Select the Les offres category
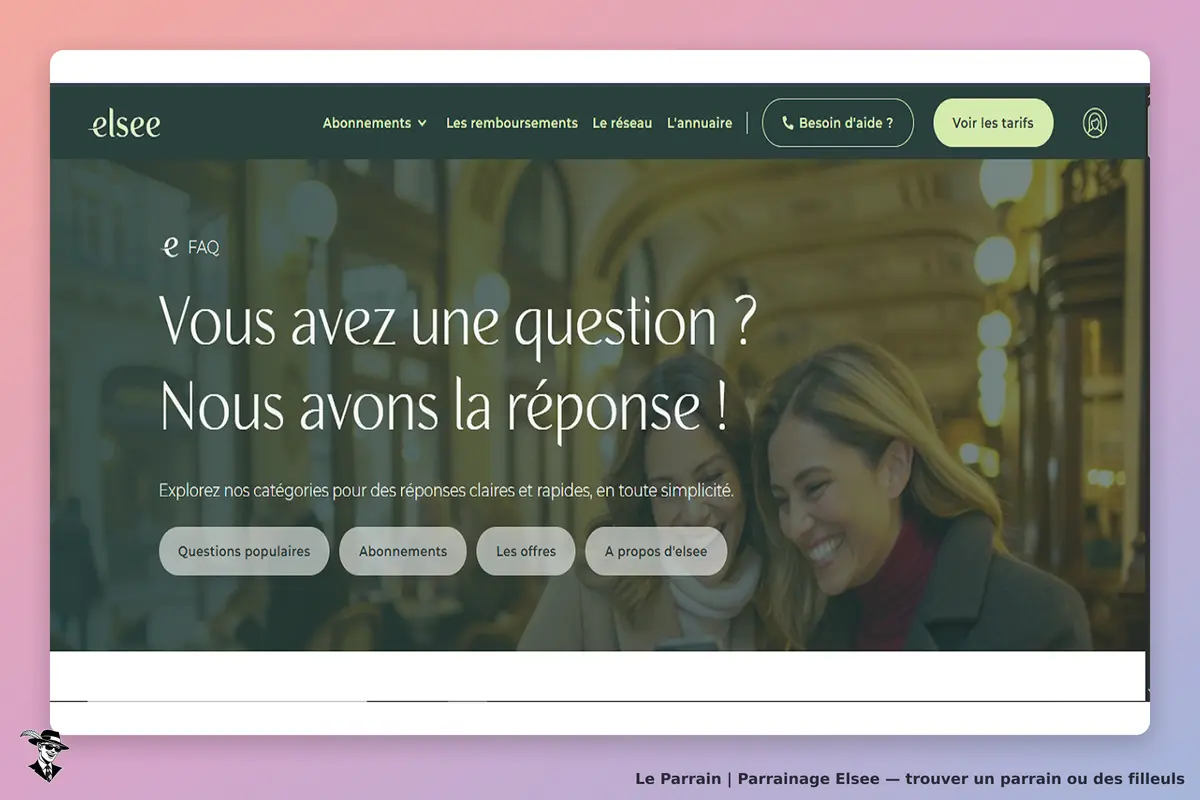 (x=525, y=551)
